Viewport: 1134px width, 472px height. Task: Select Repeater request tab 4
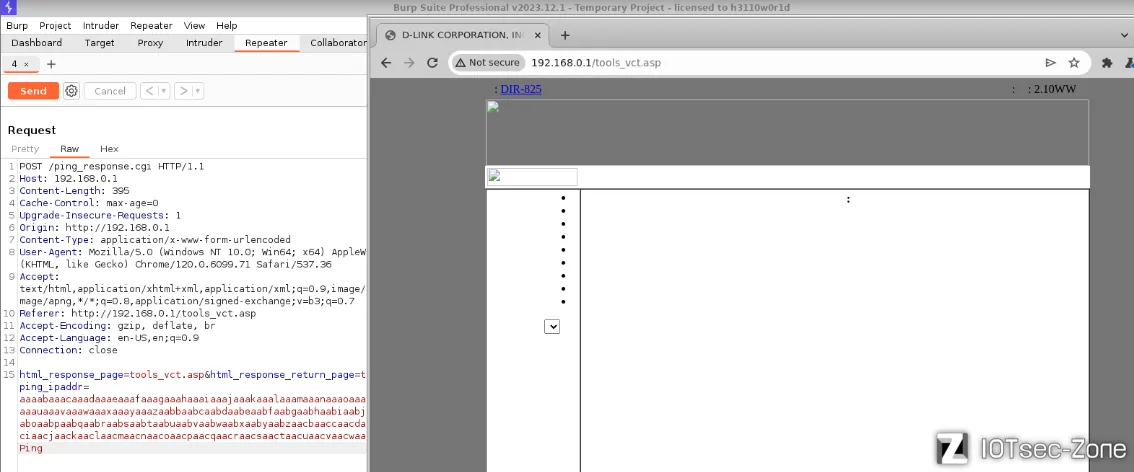pos(14,64)
